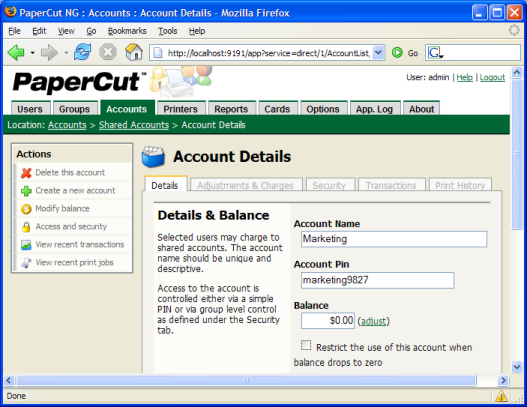Viewport: 527px width, 407px height.
Task: Select the Details sub-tab
Action: (165, 185)
